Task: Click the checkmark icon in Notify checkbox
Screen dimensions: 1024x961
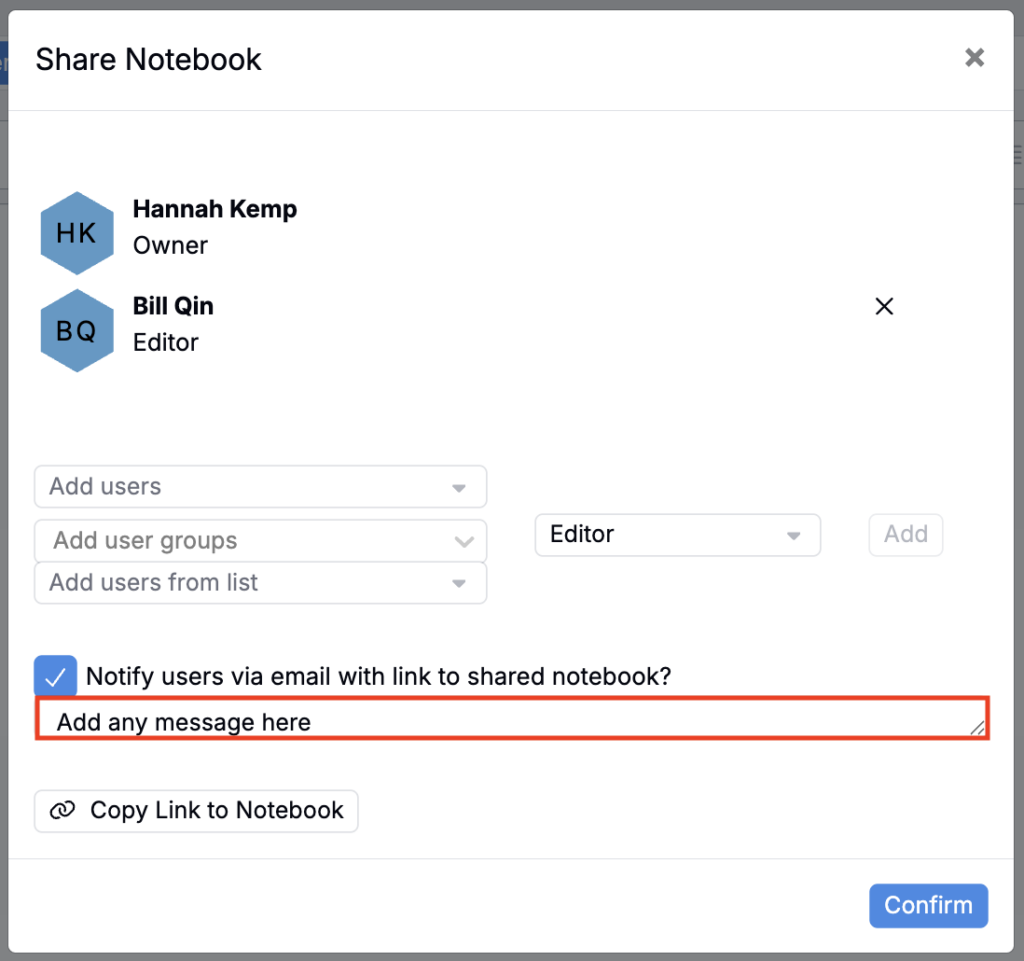Action: [x=56, y=677]
